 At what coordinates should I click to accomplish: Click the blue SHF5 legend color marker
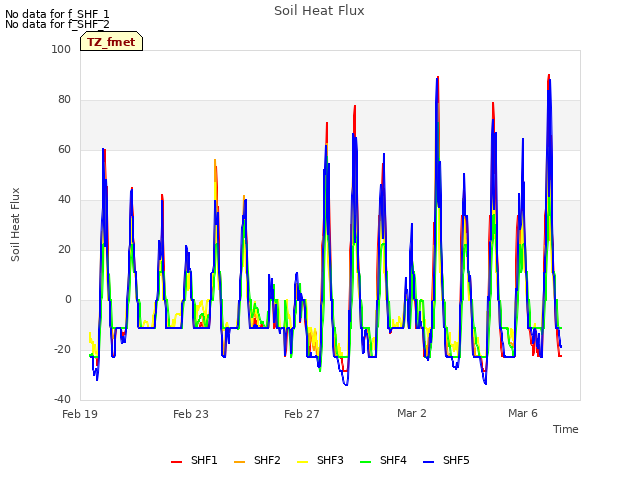(x=429, y=462)
